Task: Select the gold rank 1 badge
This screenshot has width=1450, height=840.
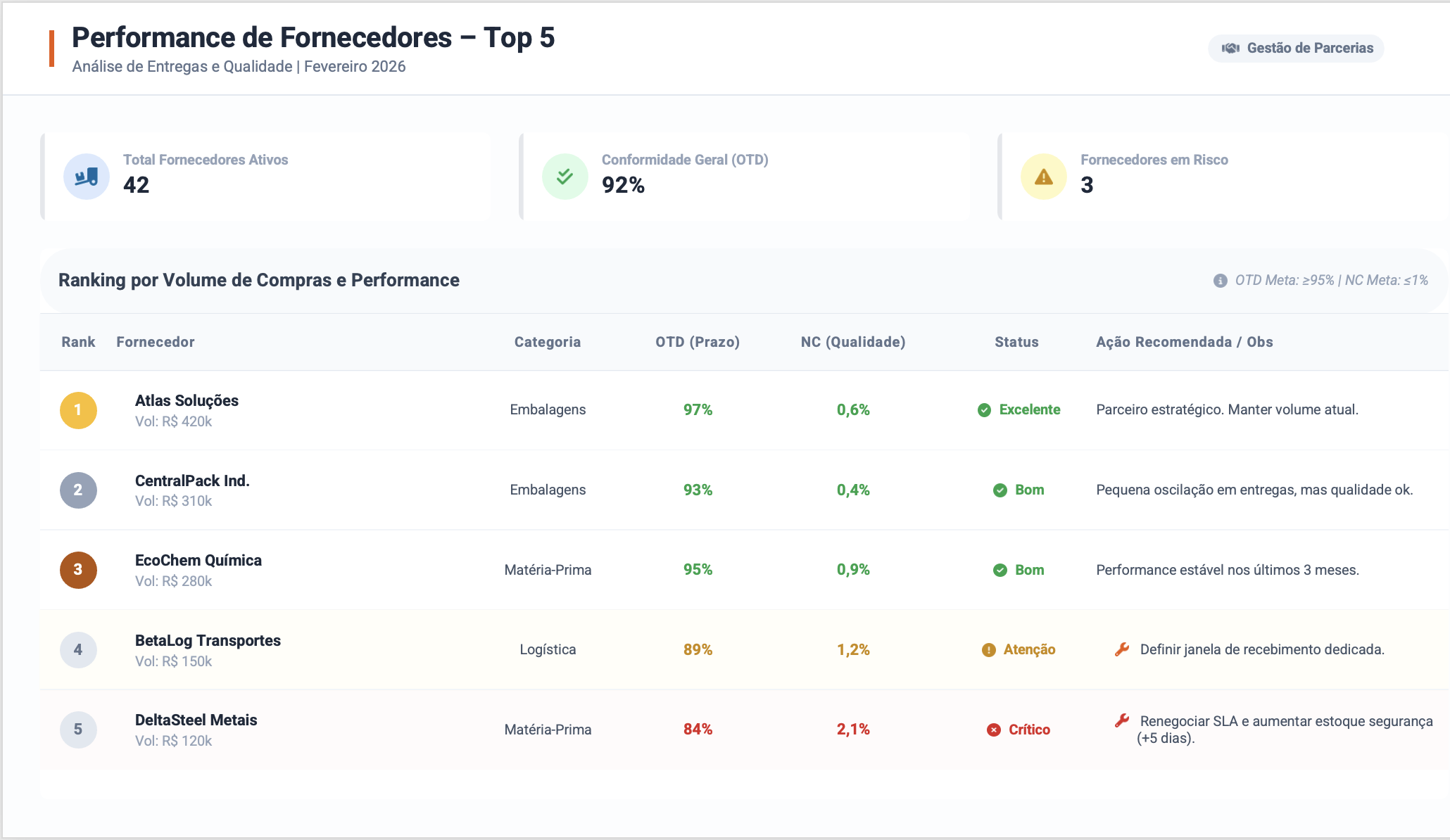Action: (x=78, y=410)
